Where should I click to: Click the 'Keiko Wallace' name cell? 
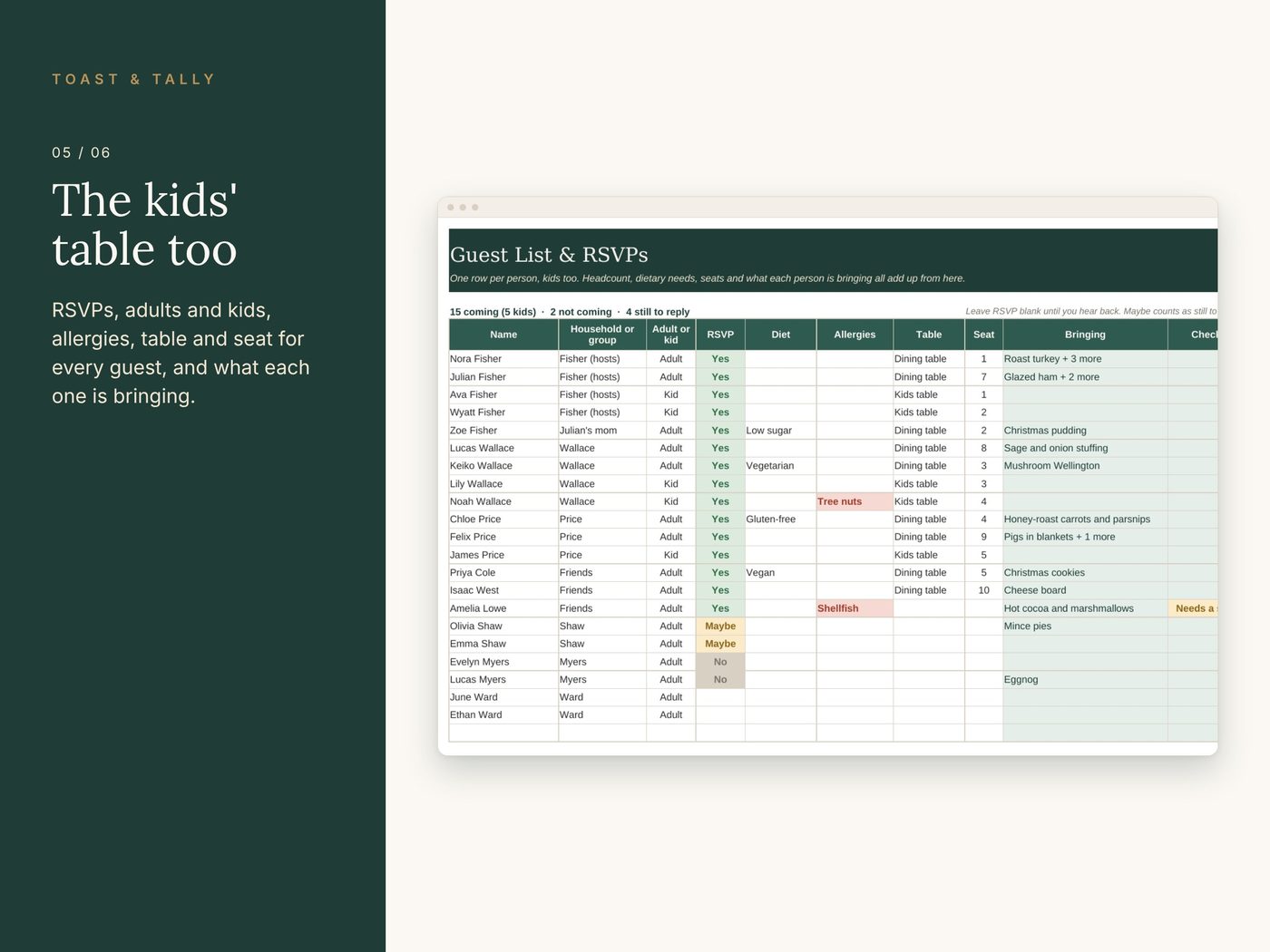(503, 466)
